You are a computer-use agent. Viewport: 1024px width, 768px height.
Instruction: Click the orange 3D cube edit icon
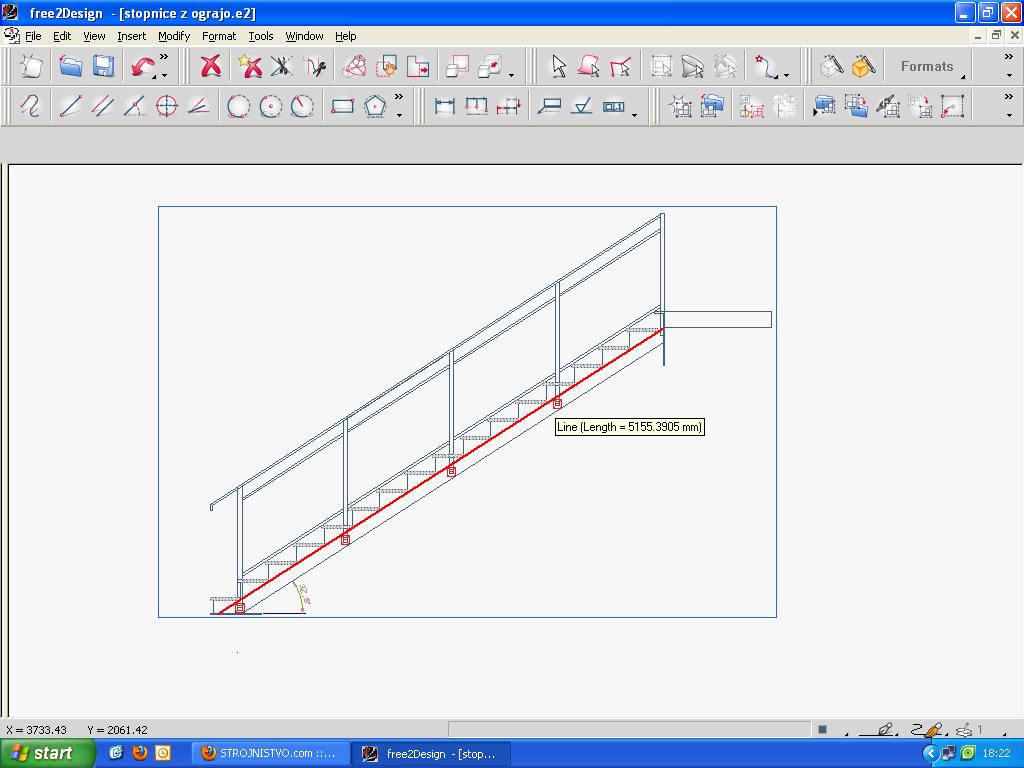tap(863, 66)
